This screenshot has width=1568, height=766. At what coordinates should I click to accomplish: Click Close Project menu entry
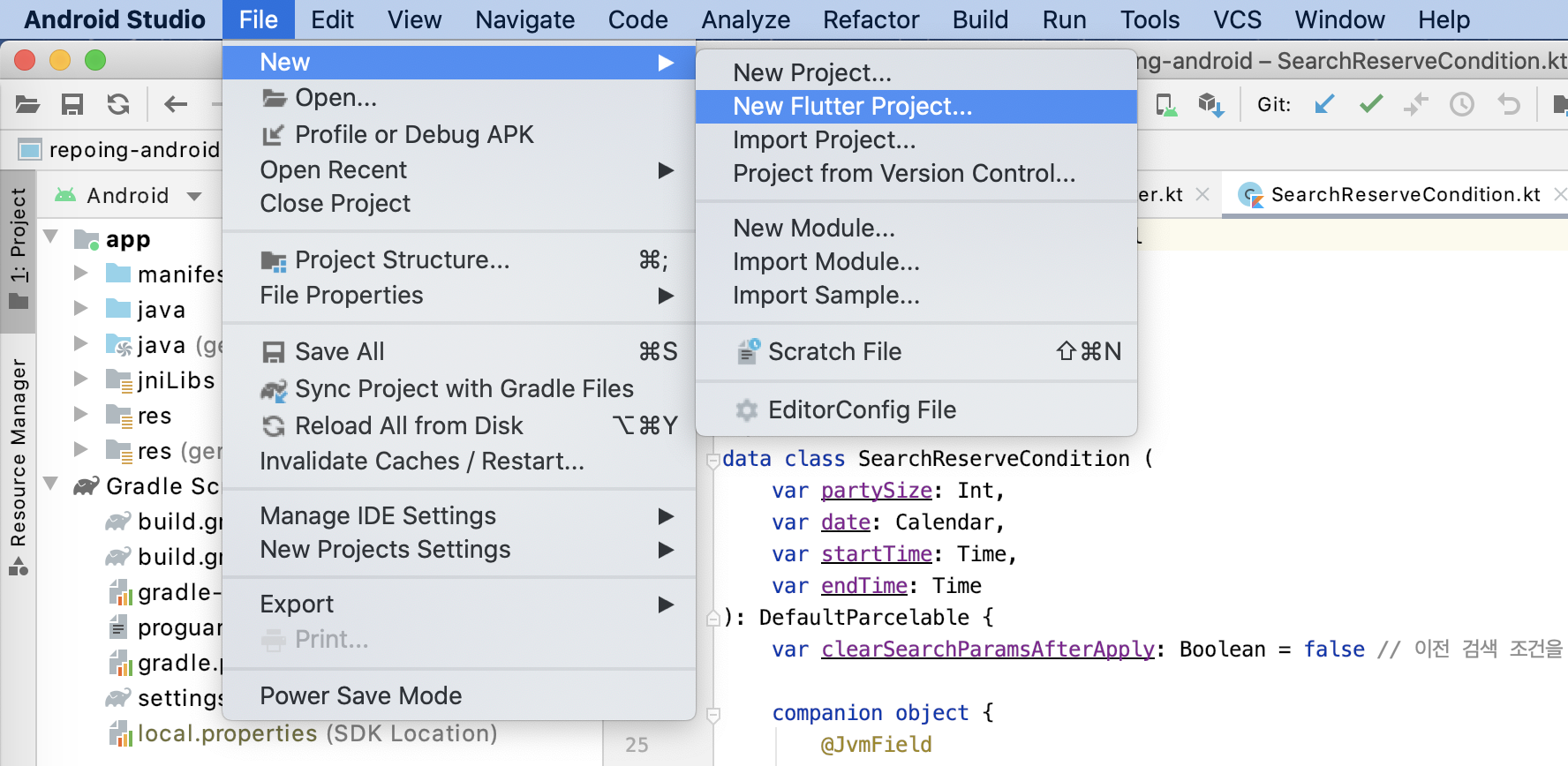[x=459, y=204]
